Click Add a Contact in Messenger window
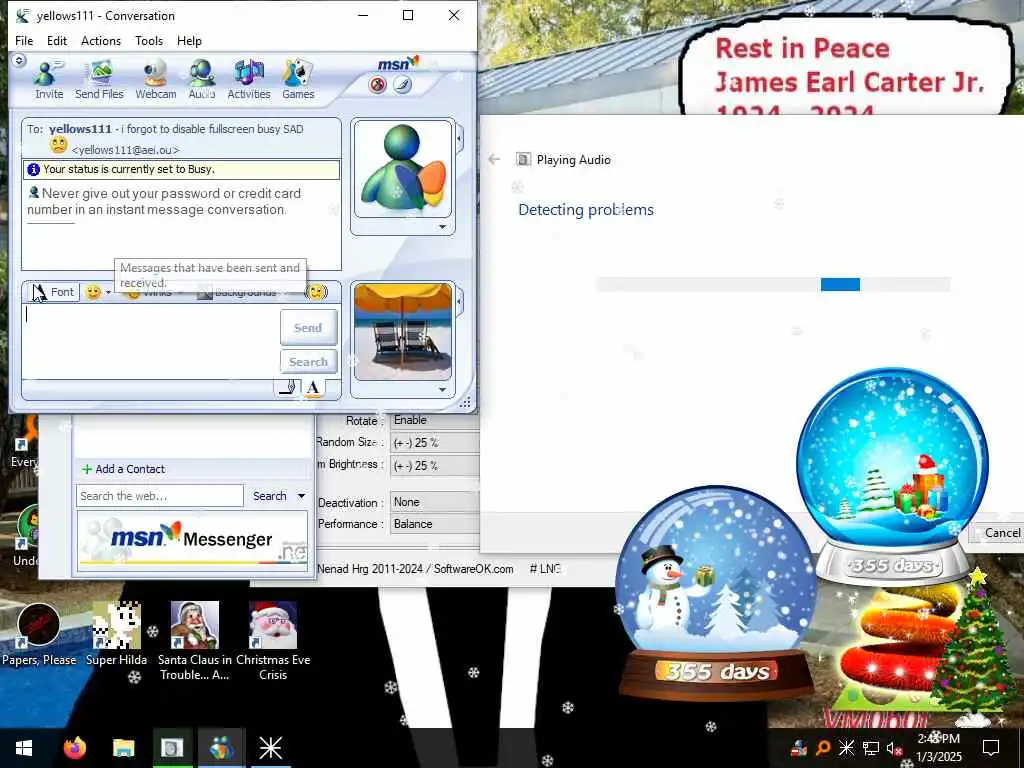The image size is (1024, 768). (123, 469)
